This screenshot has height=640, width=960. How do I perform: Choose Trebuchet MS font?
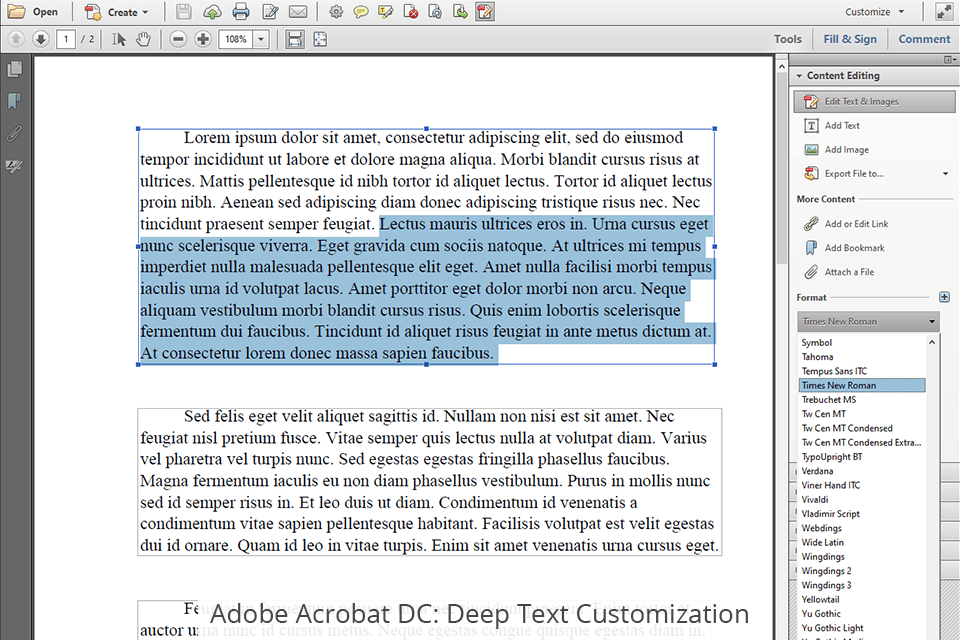(x=829, y=400)
